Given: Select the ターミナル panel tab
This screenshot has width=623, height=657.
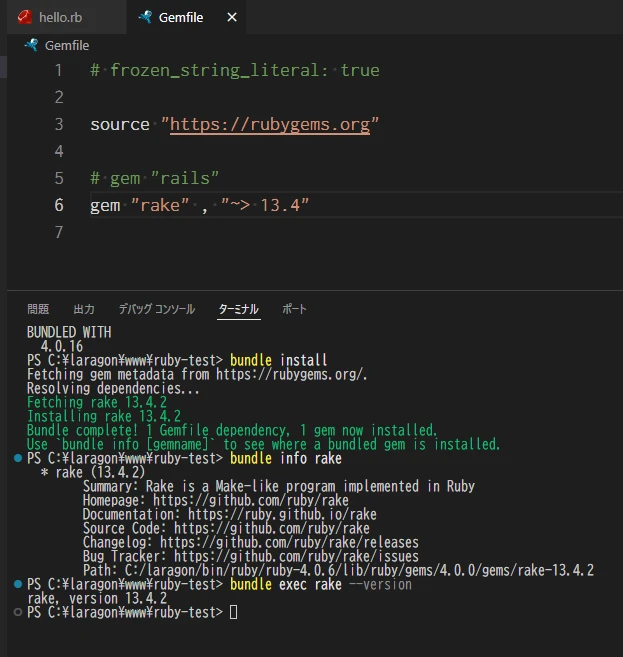Looking at the screenshot, I should pos(239,309).
